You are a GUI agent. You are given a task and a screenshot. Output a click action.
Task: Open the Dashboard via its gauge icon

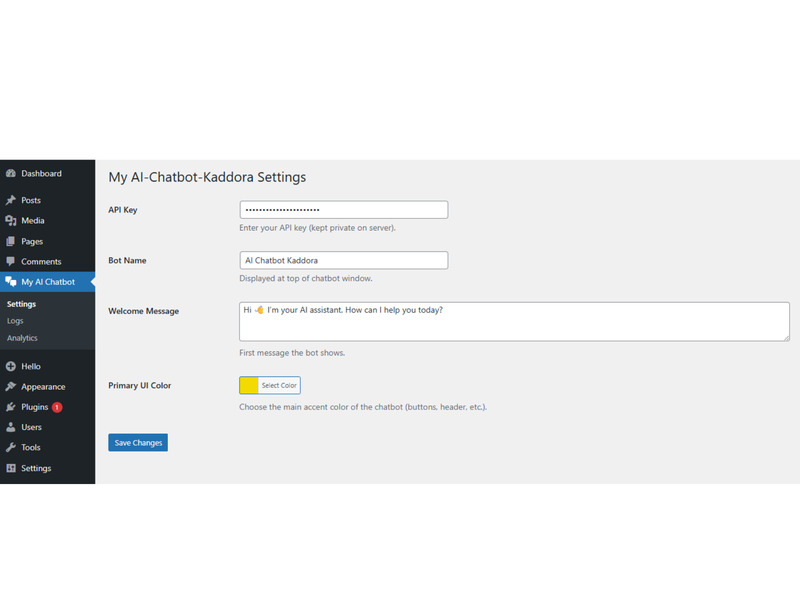(10, 173)
